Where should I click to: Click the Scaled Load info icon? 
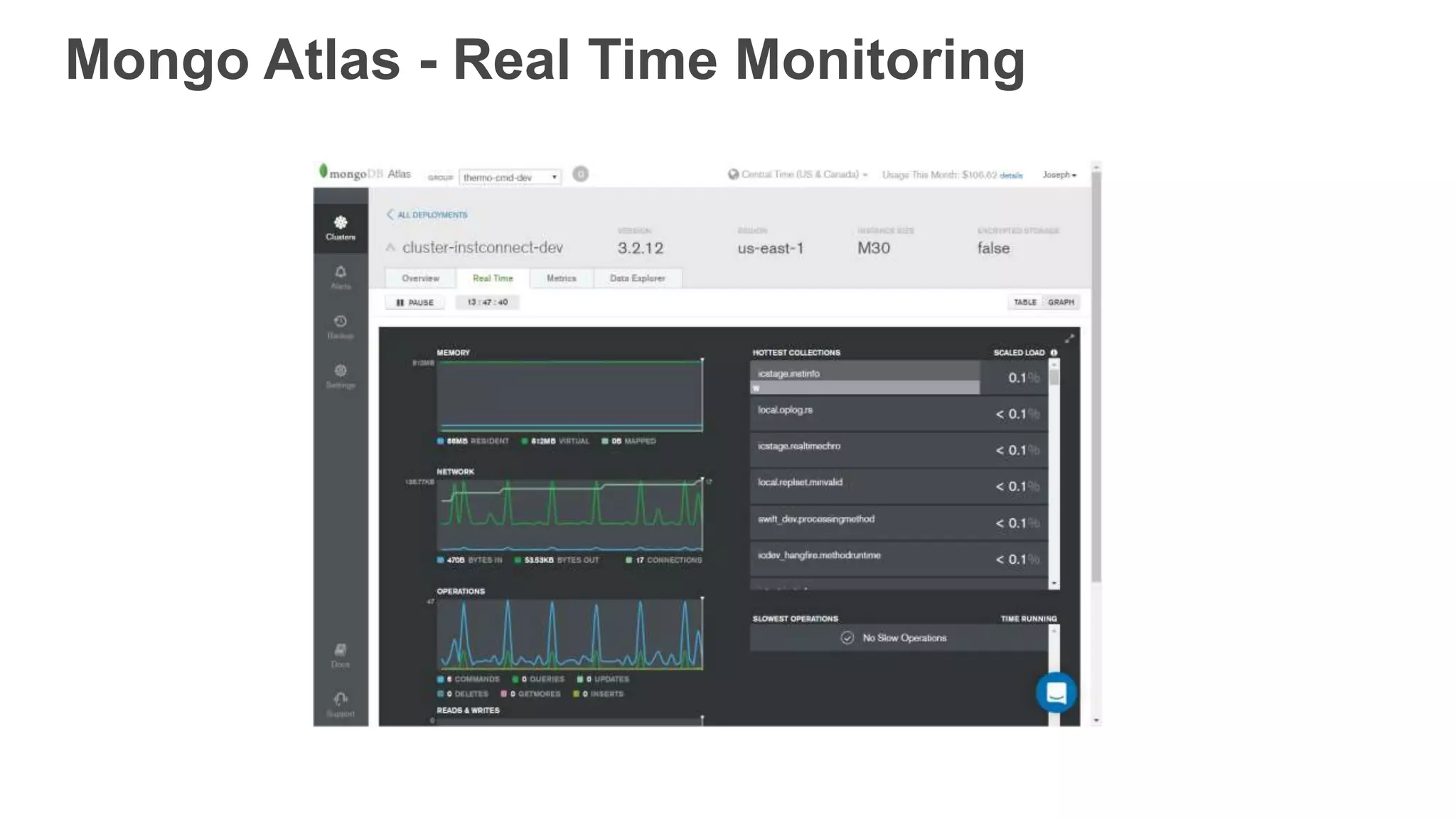click(x=1054, y=353)
